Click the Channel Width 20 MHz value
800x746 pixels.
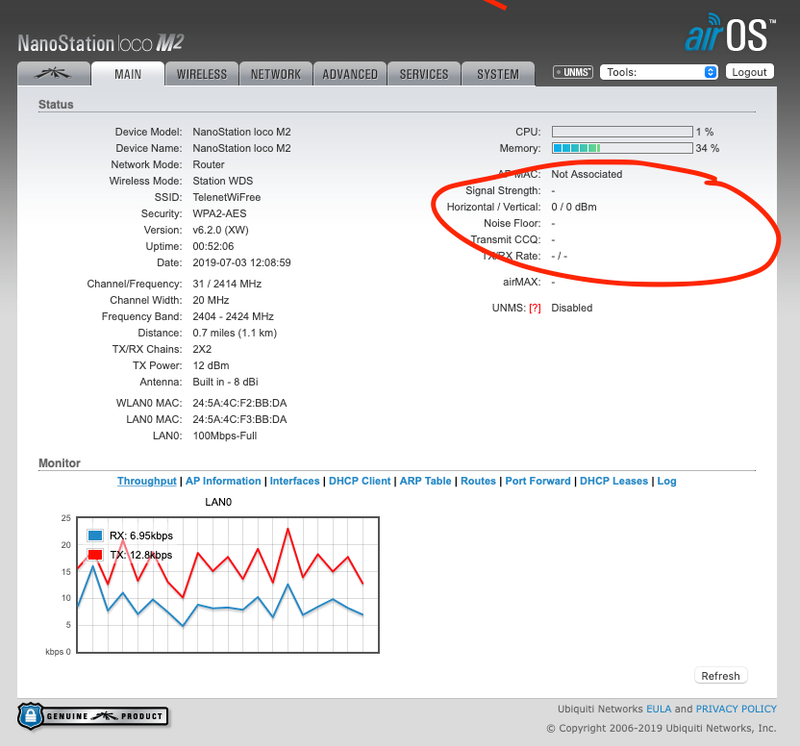tap(211, 300)
